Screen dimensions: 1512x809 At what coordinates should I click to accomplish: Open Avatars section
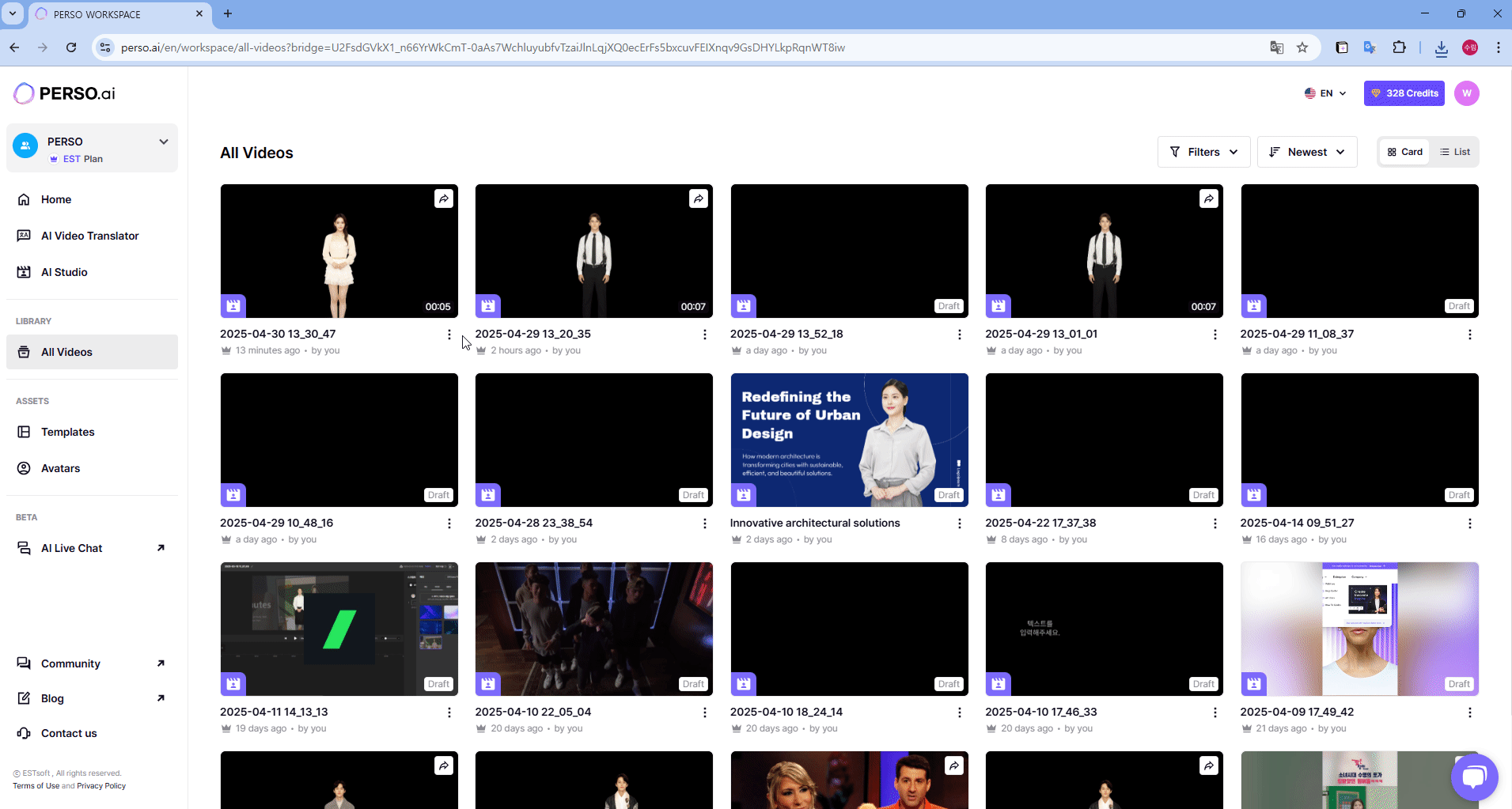(x=92, y=468)
